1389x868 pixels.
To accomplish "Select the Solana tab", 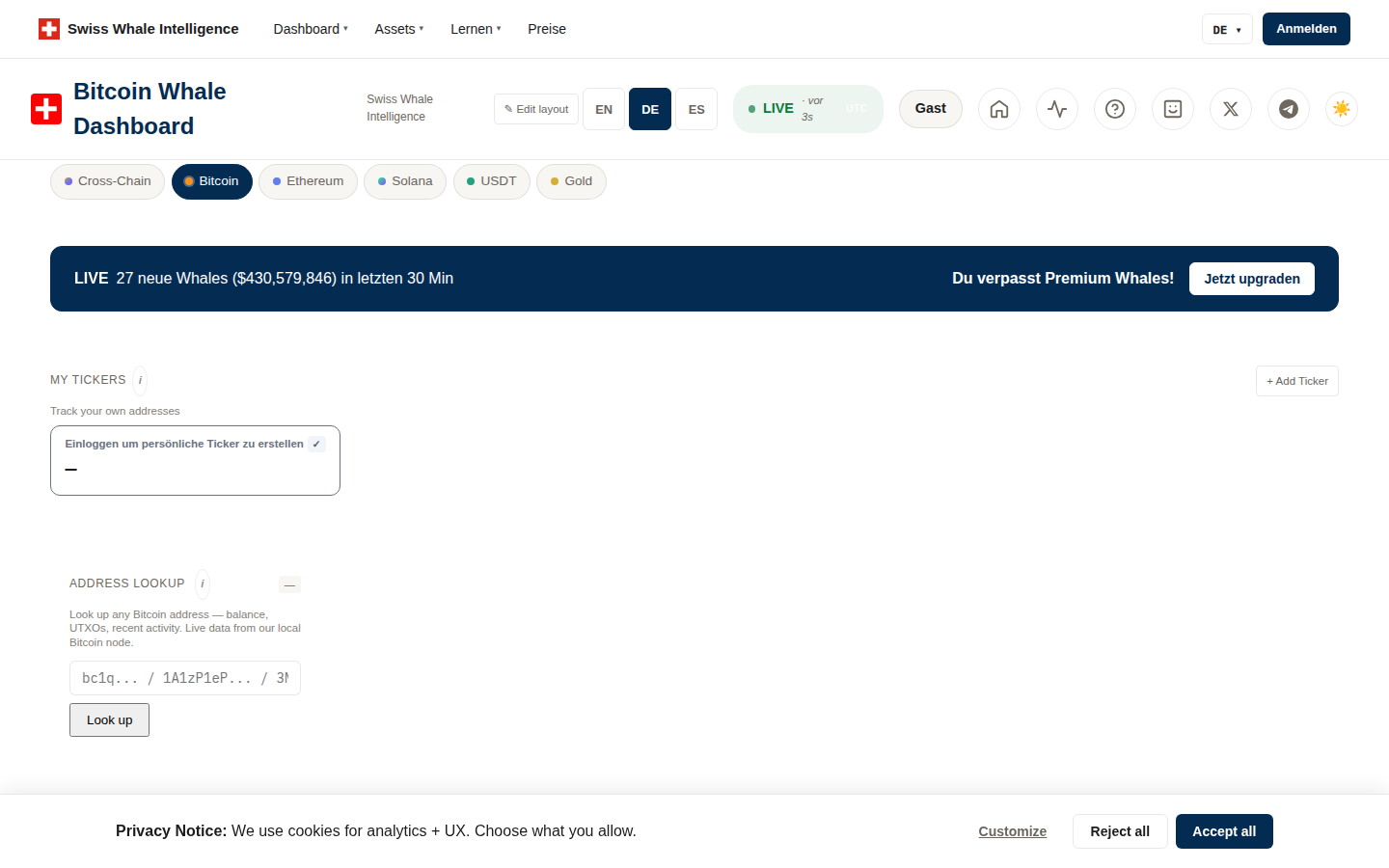I will pos(405,181).
